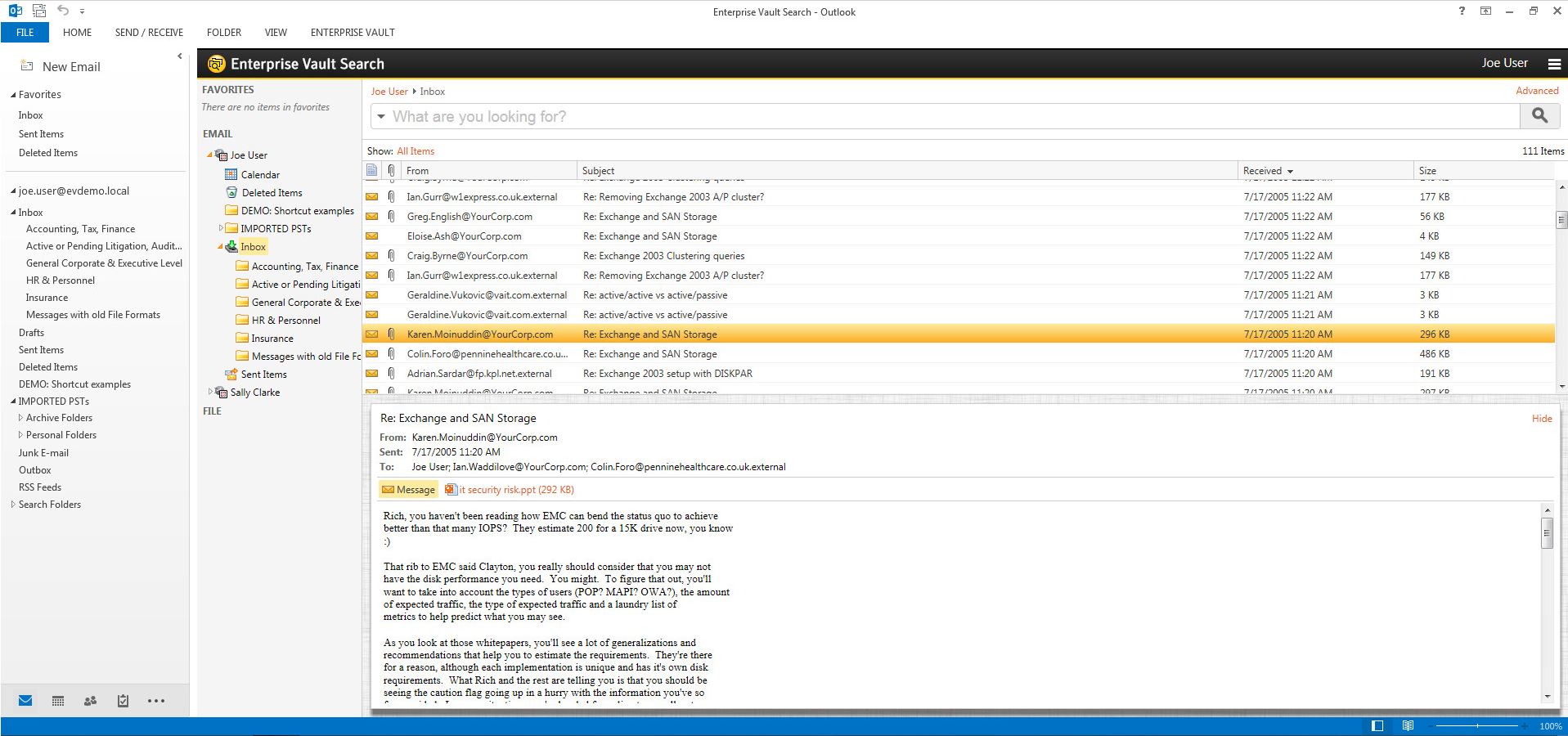Select the Message tab in preview
1568x736 pixels.
pyautogui.click(x=408, y=489)
